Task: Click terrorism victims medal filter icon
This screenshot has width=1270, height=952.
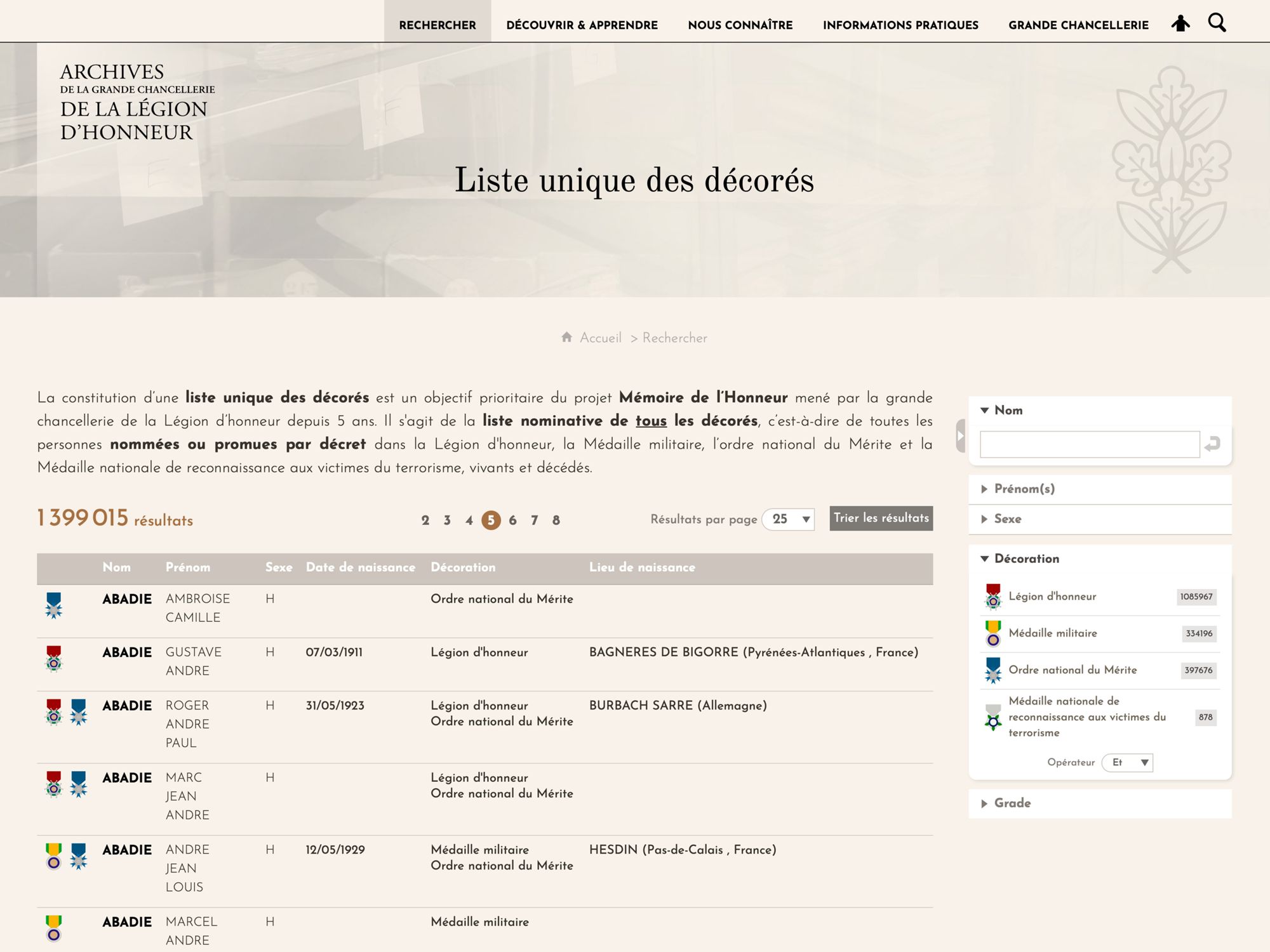Action: (x=993, y=717)
